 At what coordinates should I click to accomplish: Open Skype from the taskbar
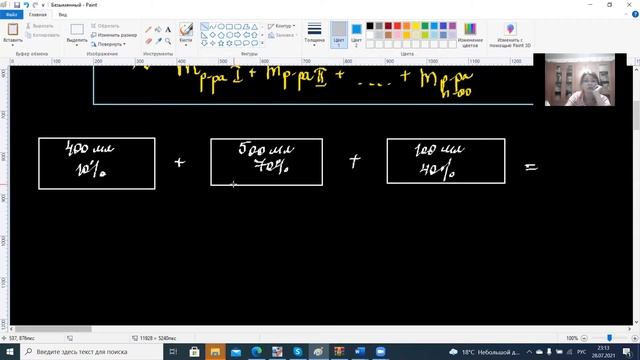point(298,351)
